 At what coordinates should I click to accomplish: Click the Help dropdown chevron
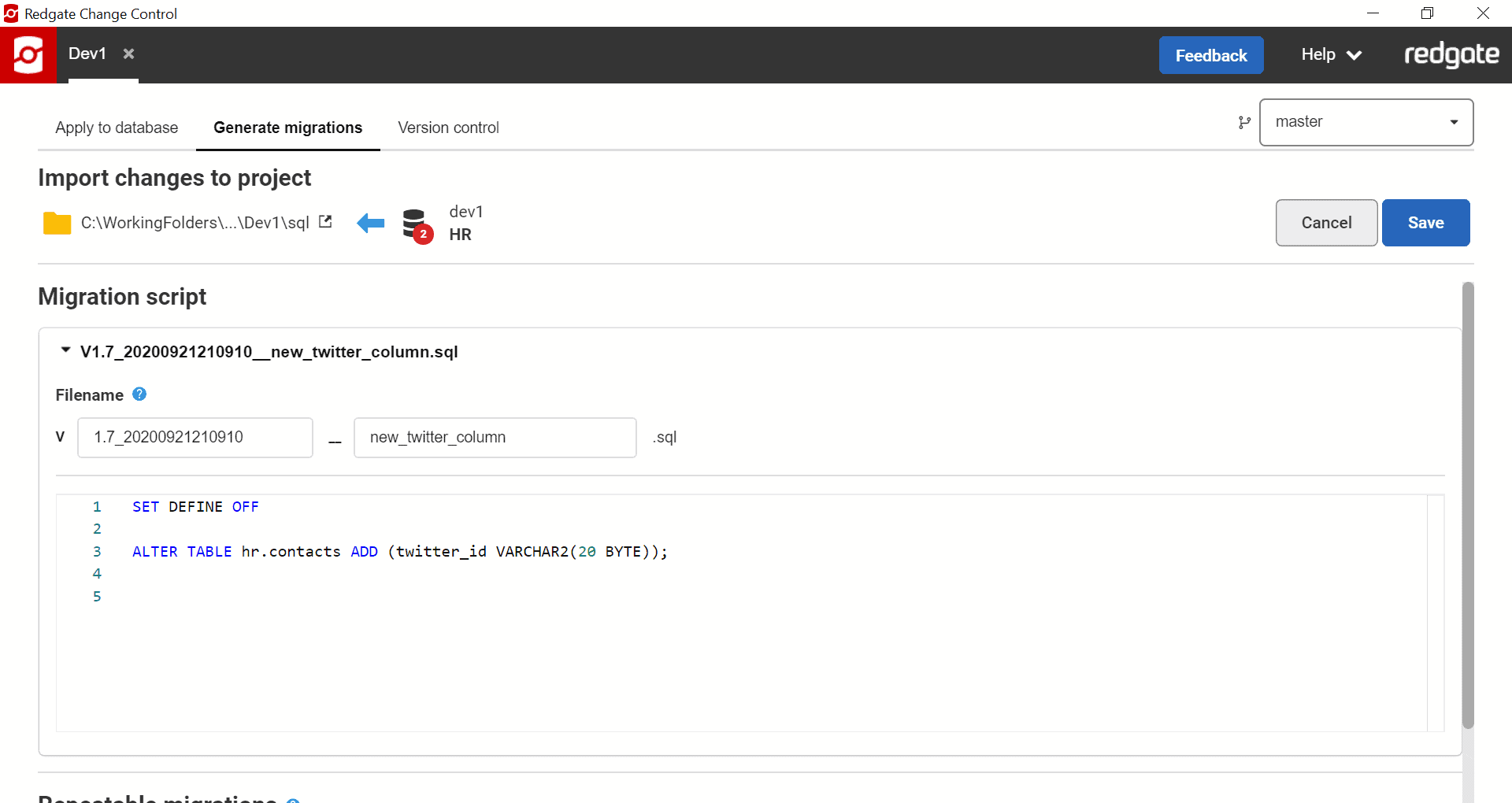tap(1354, 55)
